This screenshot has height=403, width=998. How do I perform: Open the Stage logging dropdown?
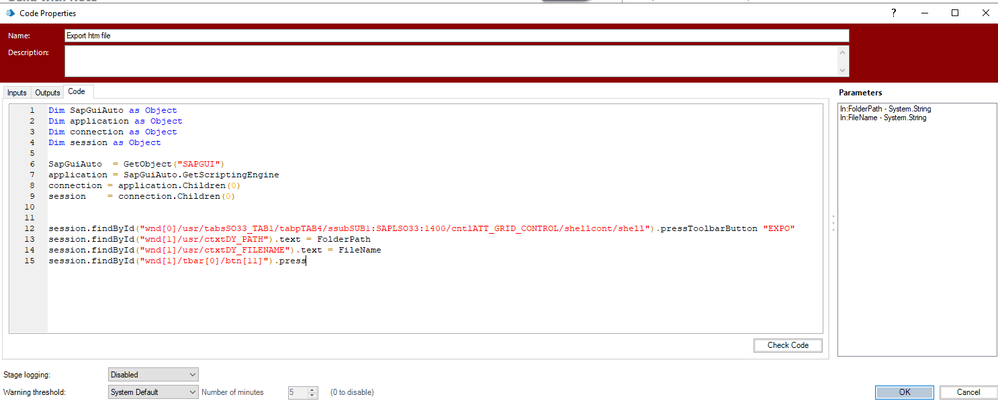(153, 375)
